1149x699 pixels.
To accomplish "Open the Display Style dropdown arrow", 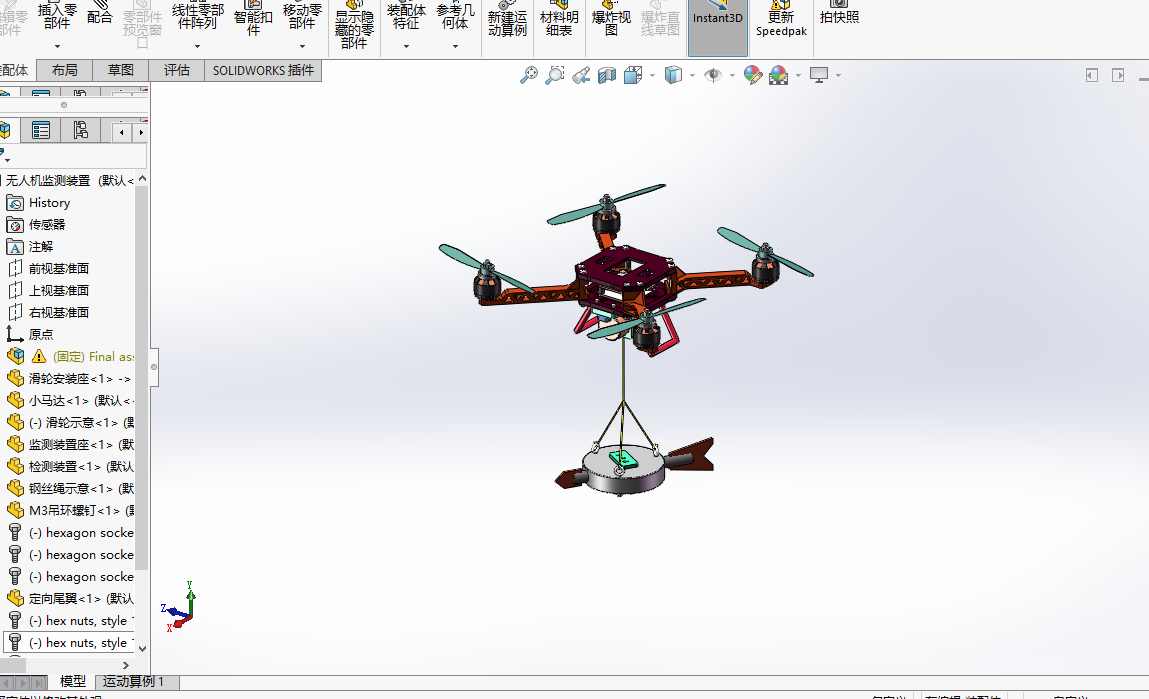I will click(x=692, y=75).
